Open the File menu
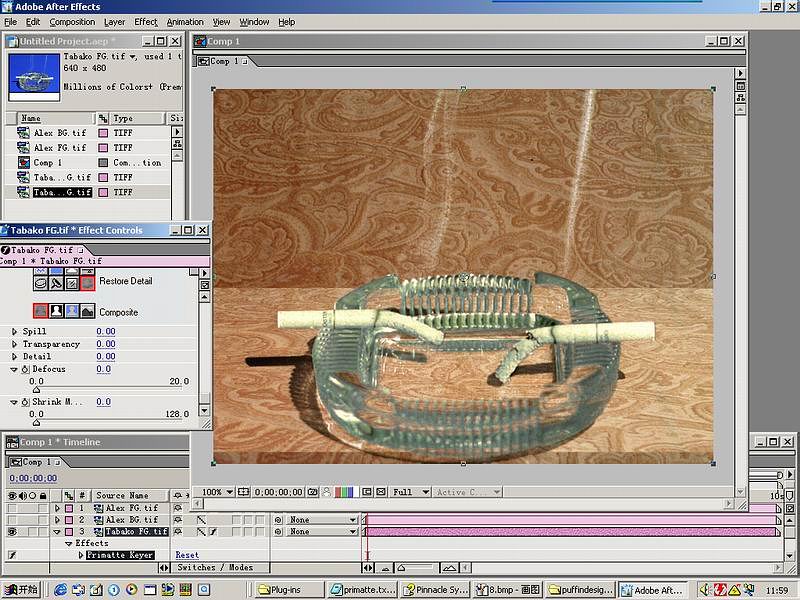This screenshot has height=600, width=800. pos(10,22)
